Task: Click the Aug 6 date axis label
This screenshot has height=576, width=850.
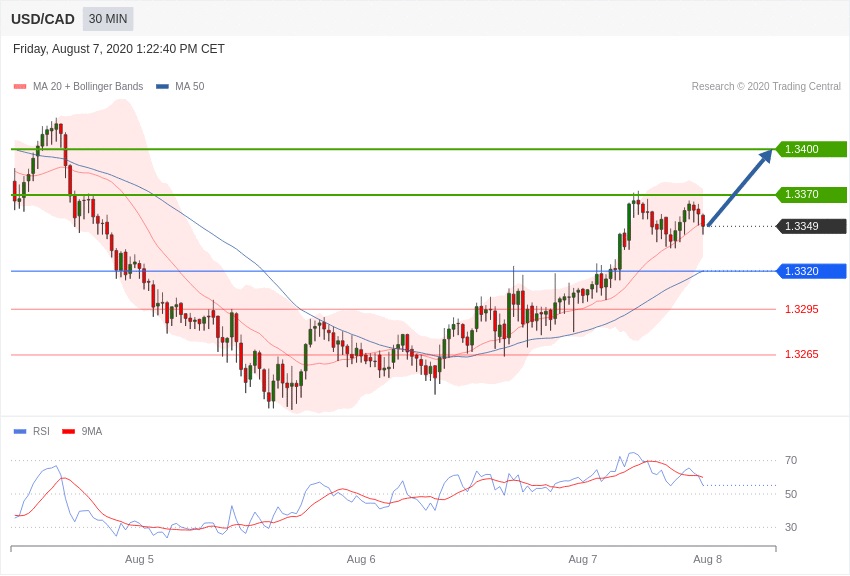Action: click(x=361, y=559)
